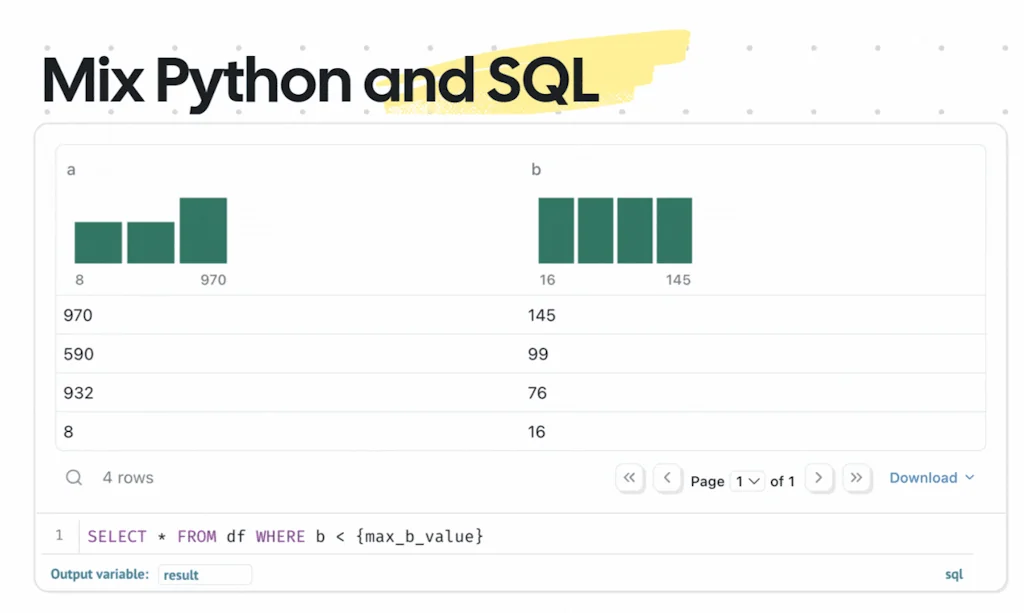
Task: Click the Output variable field containing result
Action: 204,575
